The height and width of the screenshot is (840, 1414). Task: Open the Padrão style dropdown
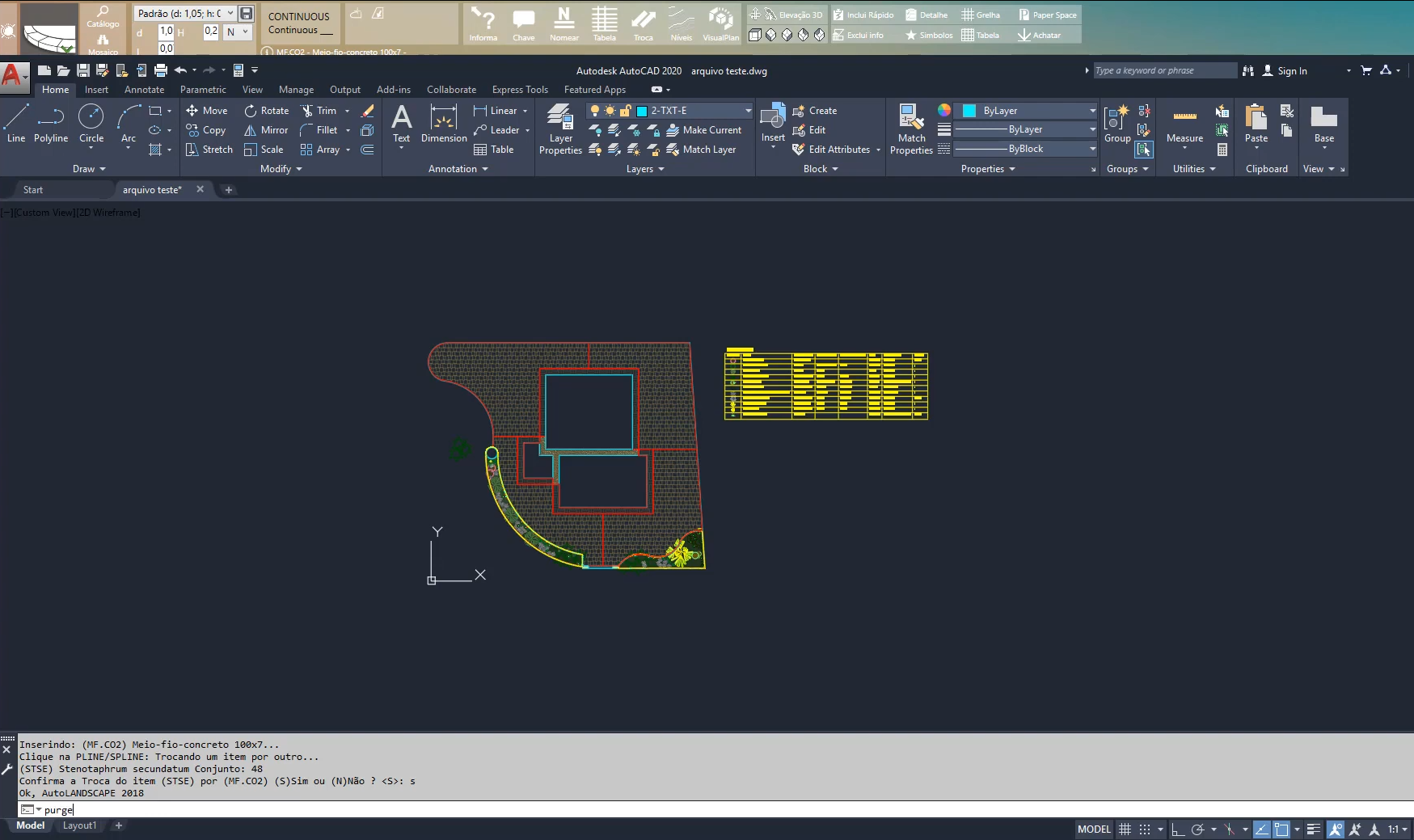[x=185, y=13]
